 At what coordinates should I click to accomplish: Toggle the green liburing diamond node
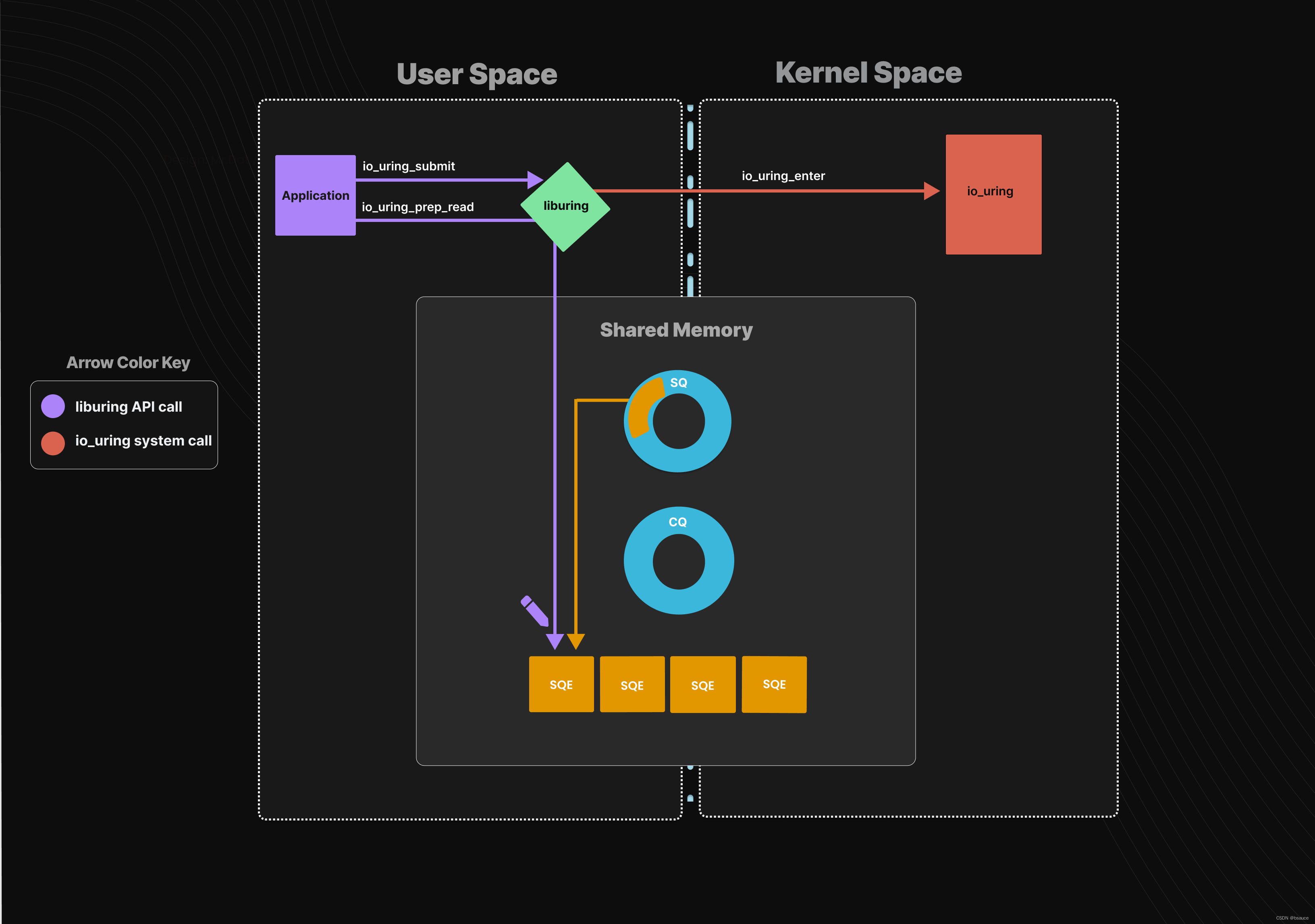point(565,205)
